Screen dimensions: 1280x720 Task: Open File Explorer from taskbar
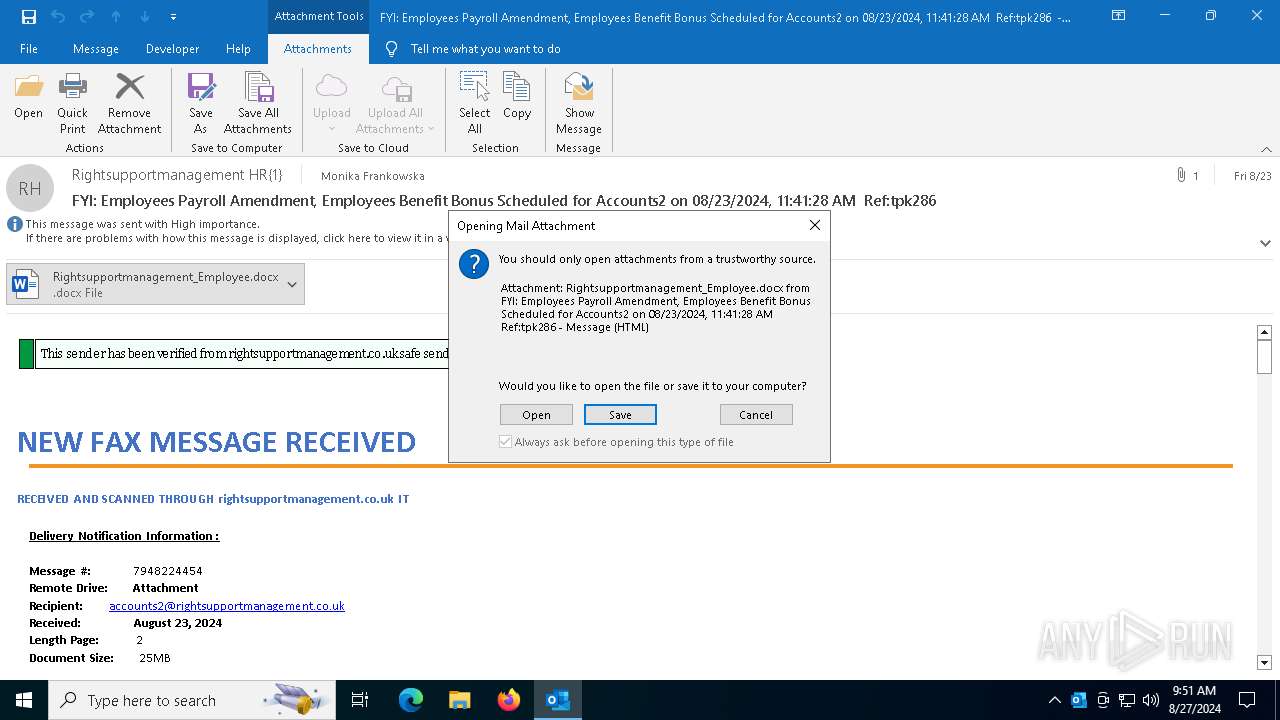coord(460,700)
